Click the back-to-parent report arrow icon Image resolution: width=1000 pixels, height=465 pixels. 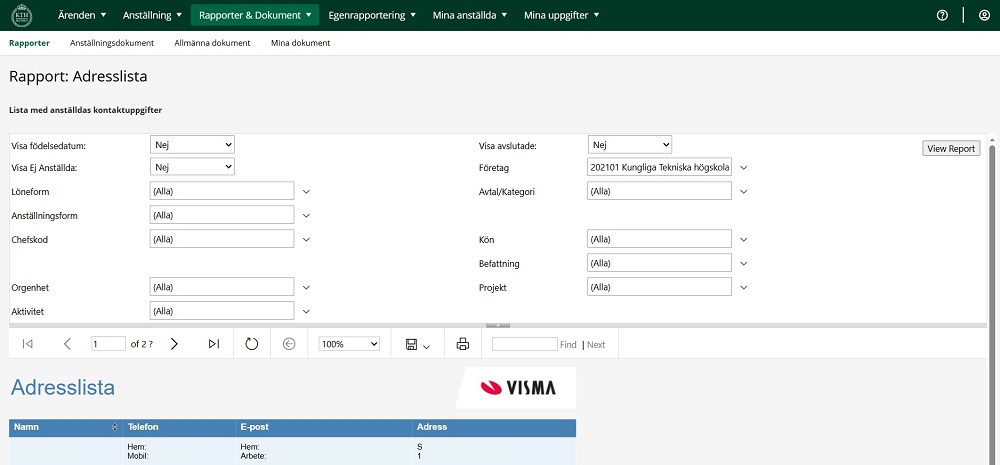click(x=289, y=344)
